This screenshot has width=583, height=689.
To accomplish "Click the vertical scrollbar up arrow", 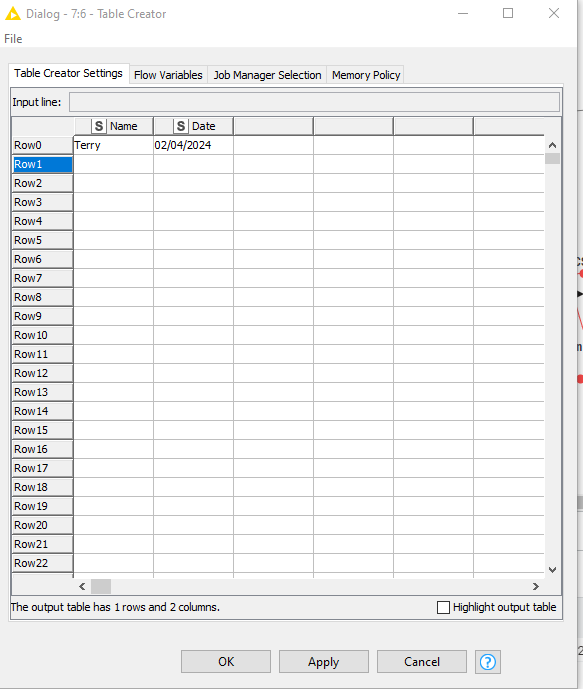I will [552, 145].
